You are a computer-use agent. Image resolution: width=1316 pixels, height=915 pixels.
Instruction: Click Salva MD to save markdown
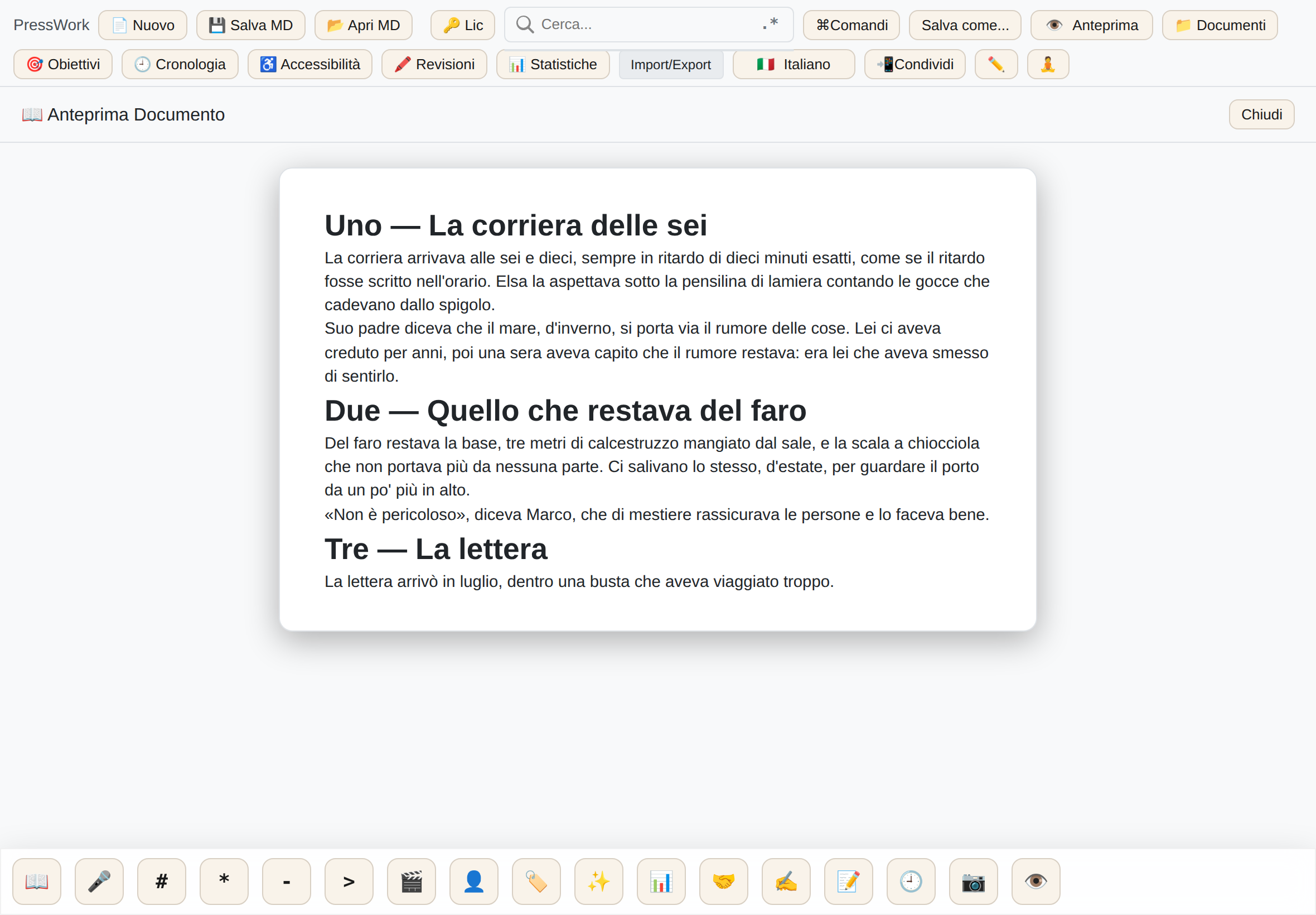251,25
